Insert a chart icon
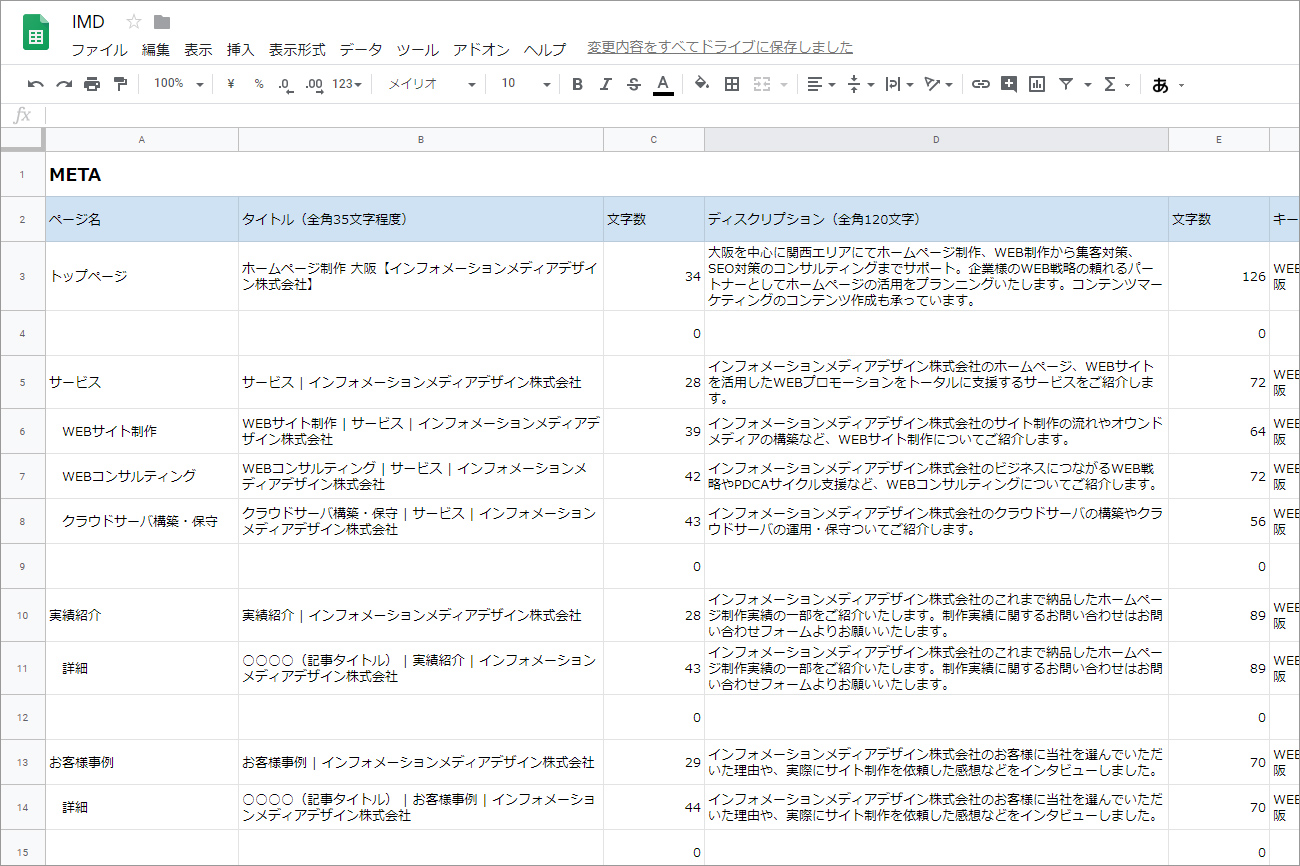Viewport: 1300px width, 866px height. (x=1037, y=84)
